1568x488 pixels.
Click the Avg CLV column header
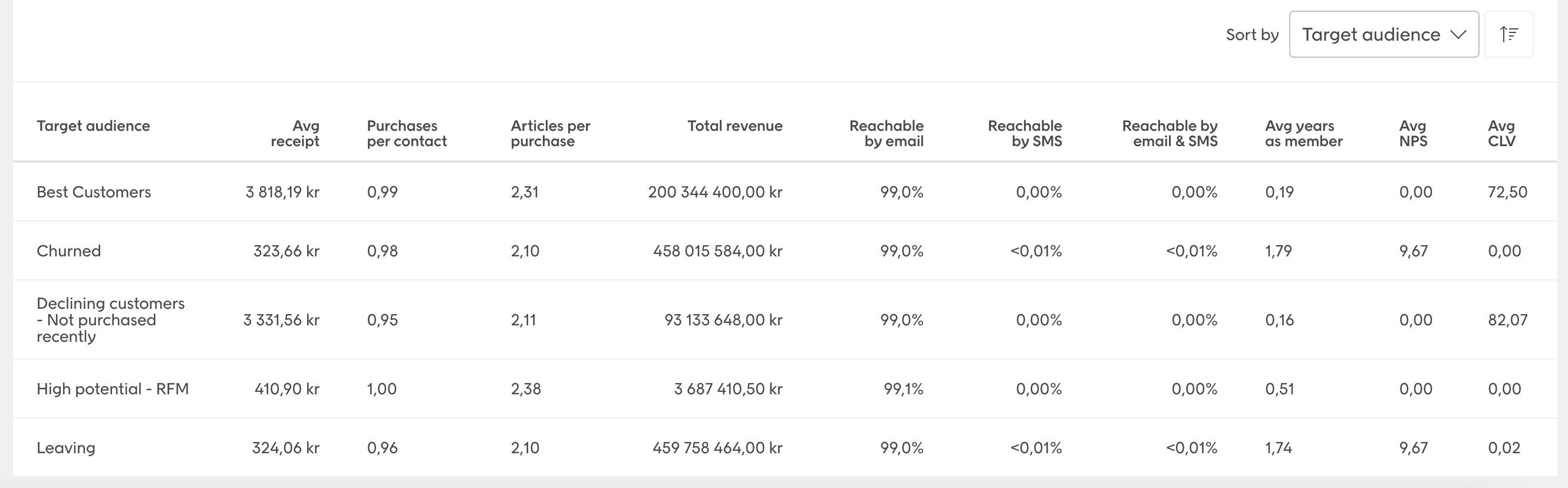click(1501, 133)
